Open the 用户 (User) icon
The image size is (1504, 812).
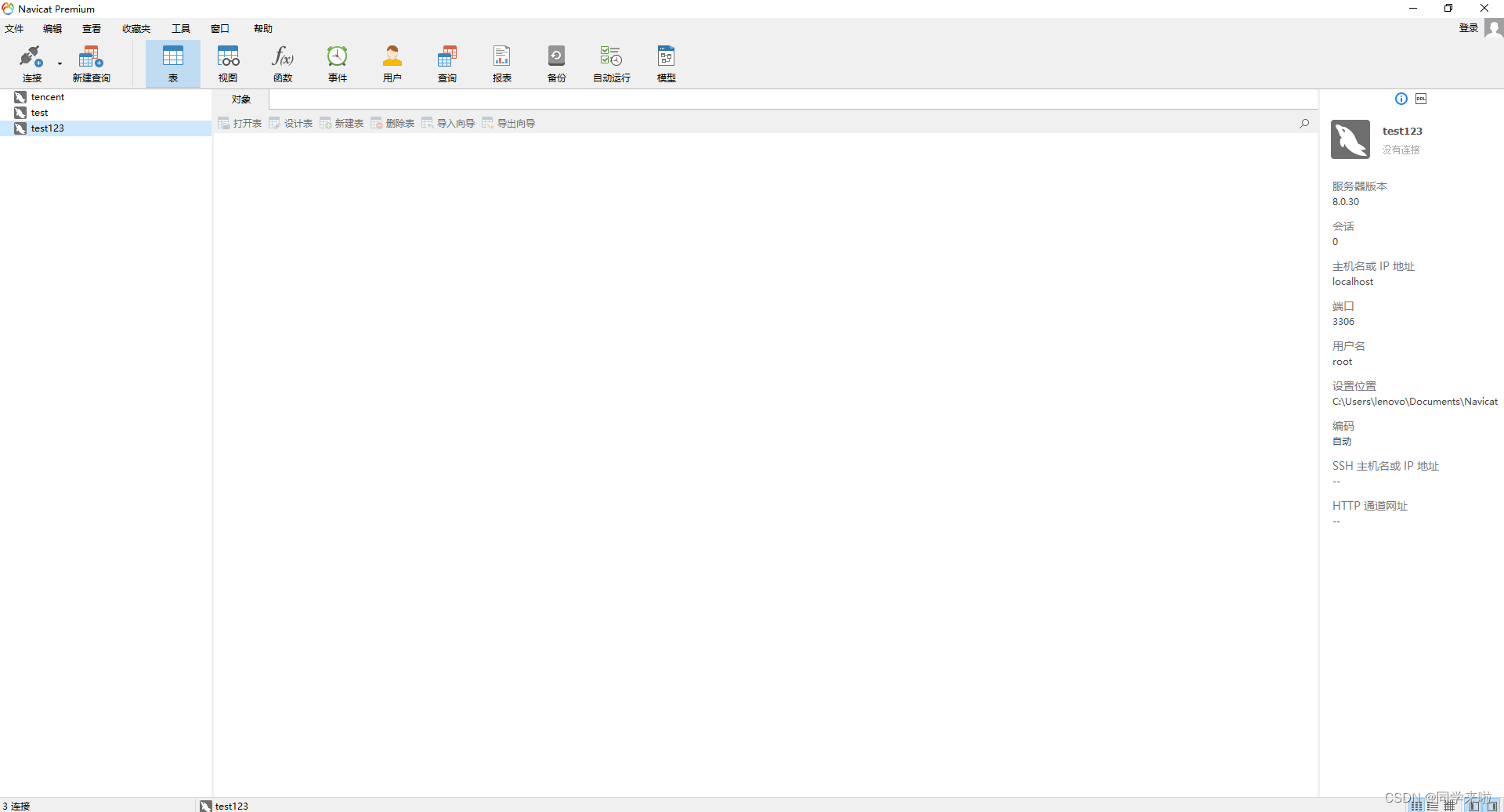coord(392,56)
